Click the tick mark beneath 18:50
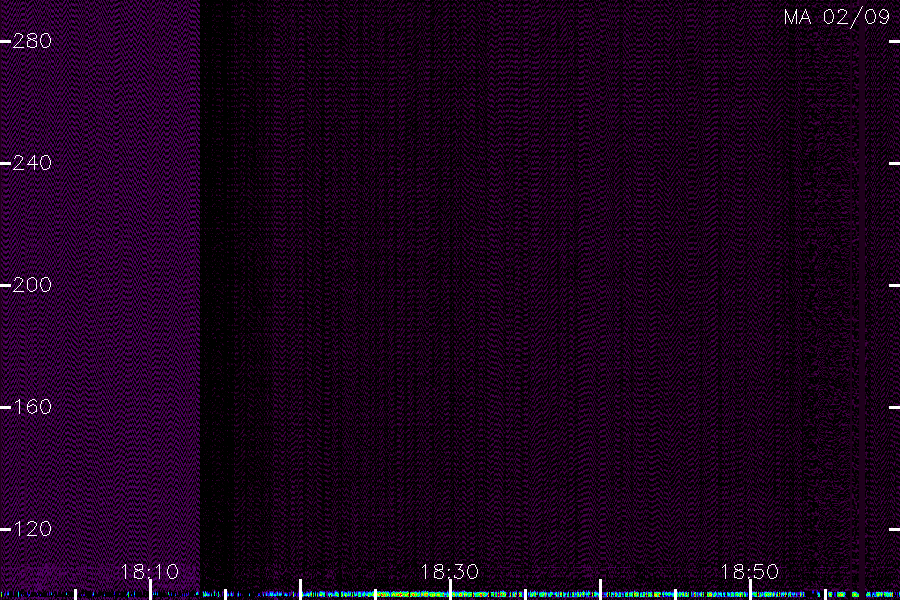The height and width of the screenshot is (600, 900). 750,590
